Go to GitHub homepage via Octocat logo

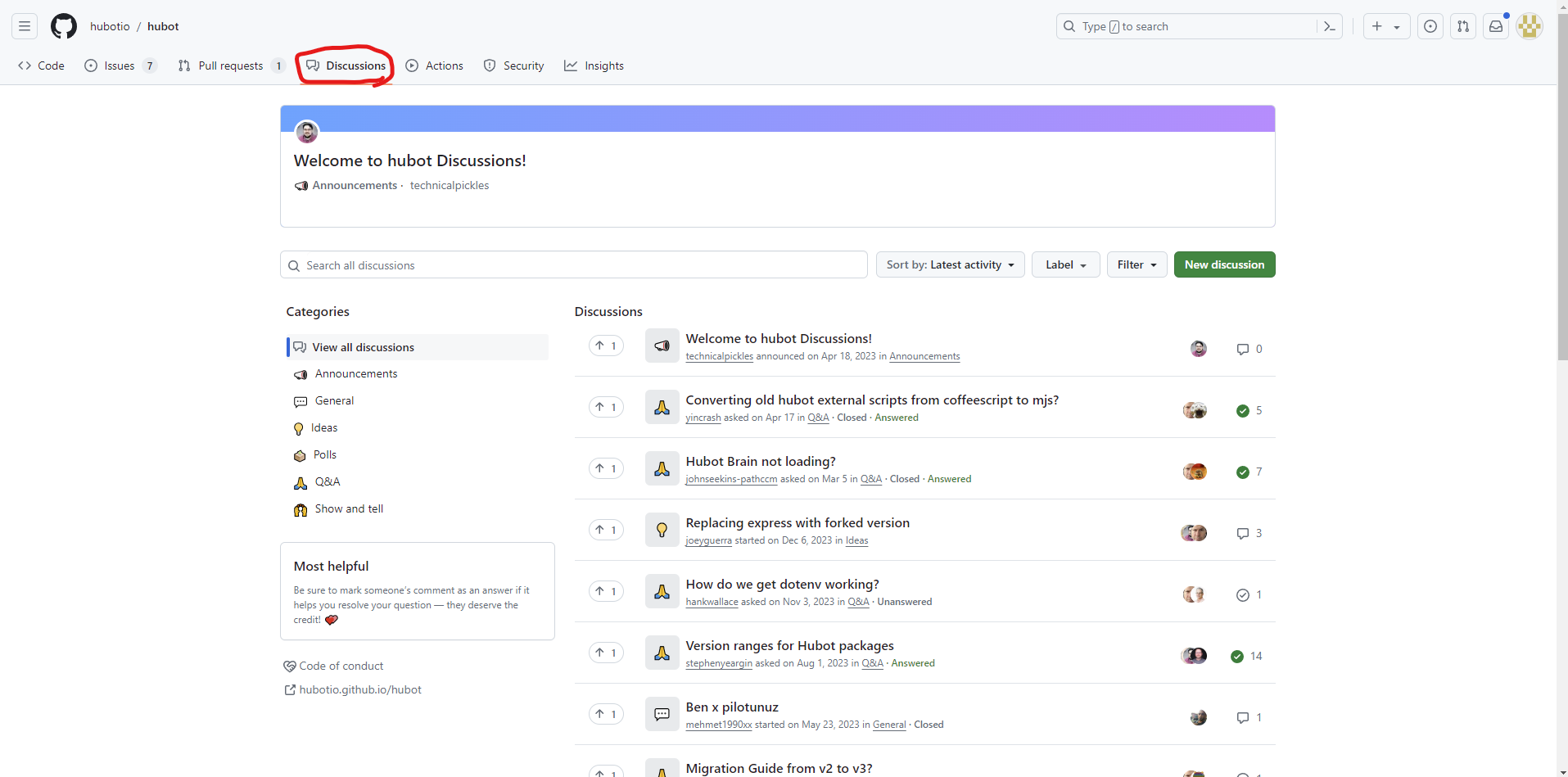[x=64, y=26]
